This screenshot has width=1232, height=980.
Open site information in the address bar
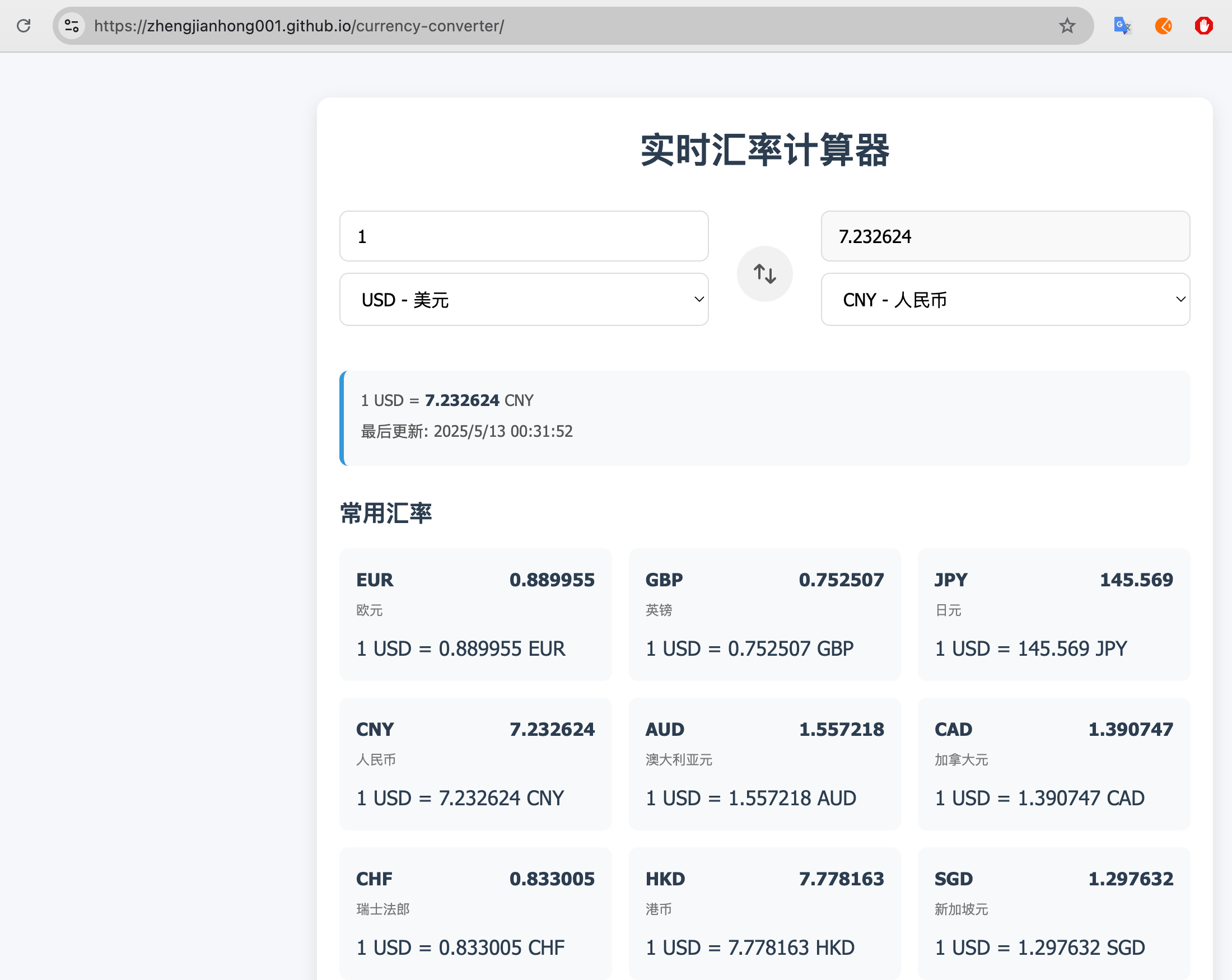click(x=71, y=26)
